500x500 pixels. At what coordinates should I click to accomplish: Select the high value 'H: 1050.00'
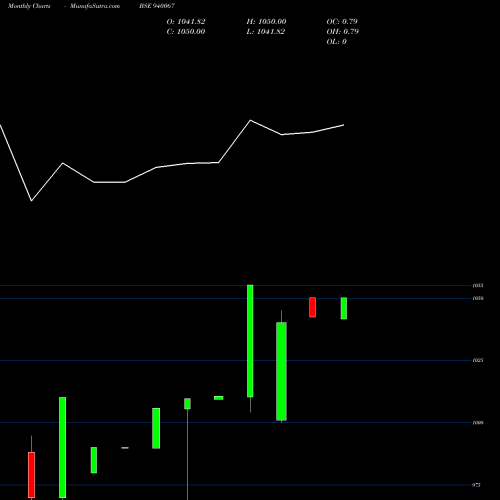click(x=266, y=22)
